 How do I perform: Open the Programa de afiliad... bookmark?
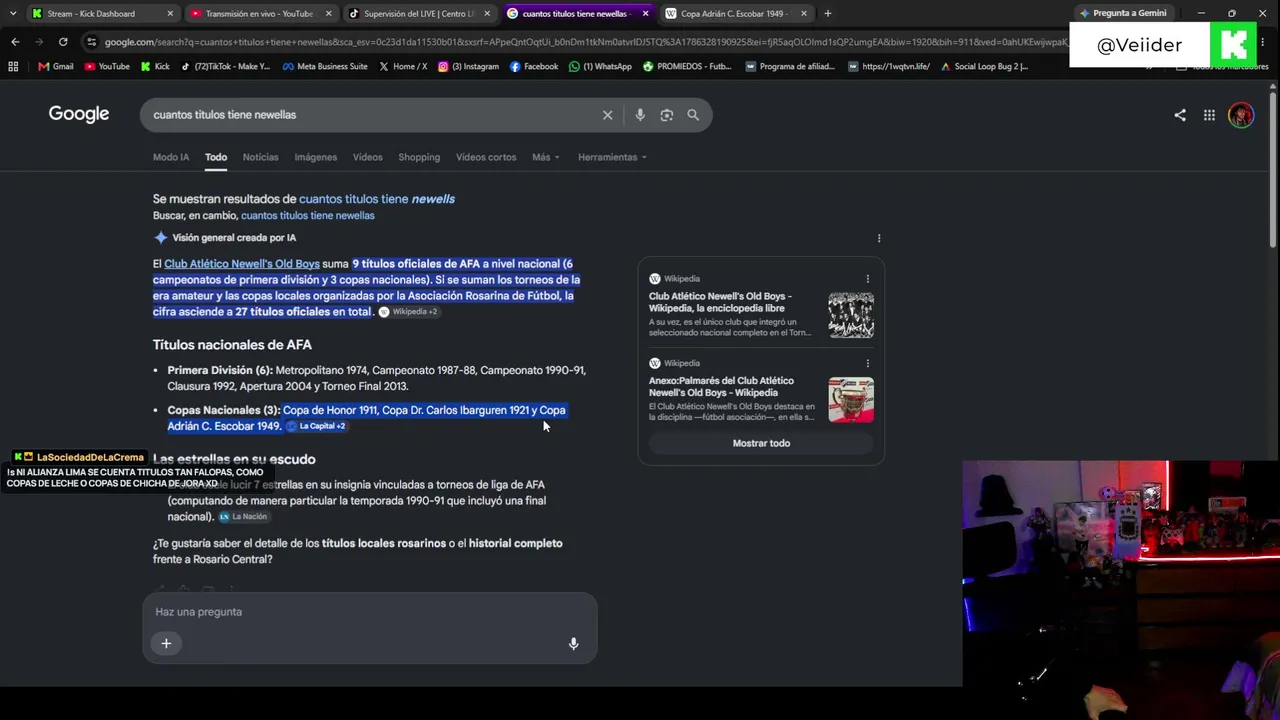click(790, 66)
